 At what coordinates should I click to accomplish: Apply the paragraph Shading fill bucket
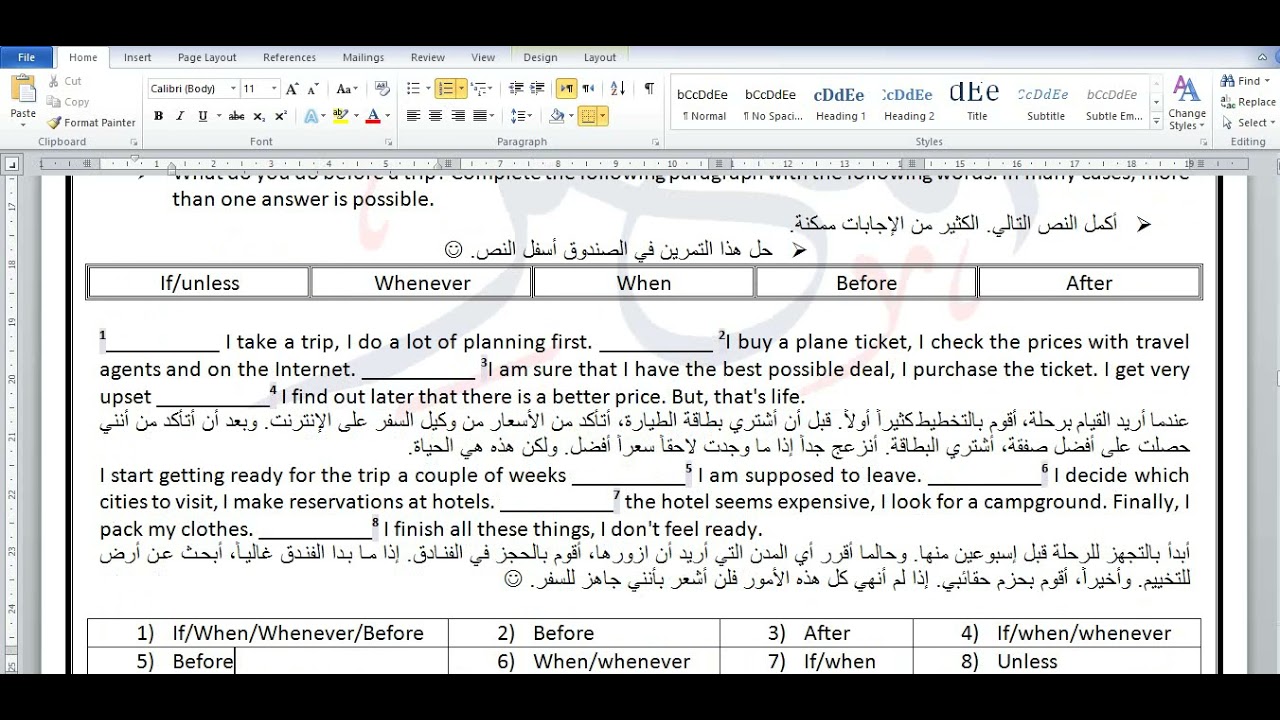point(557,116)
